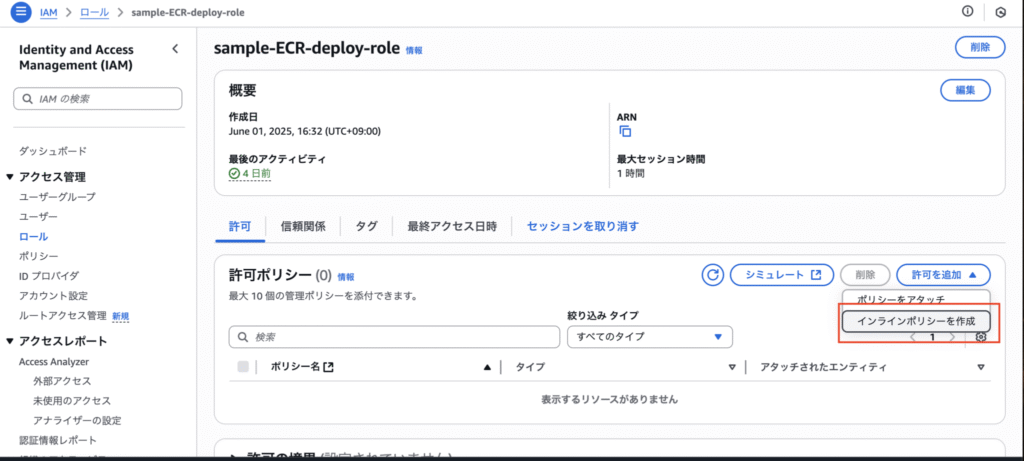Copy the ARN with copy icon
Viewport: 1024px width, 461px height.
coord(625,131)
